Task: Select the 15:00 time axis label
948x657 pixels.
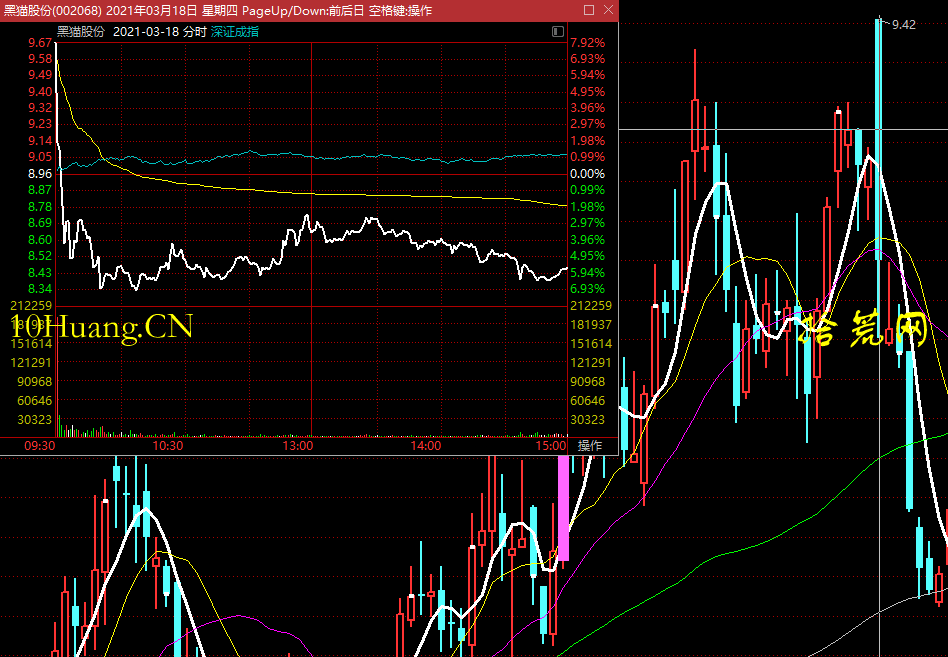Action: click(x=551, y=446)
